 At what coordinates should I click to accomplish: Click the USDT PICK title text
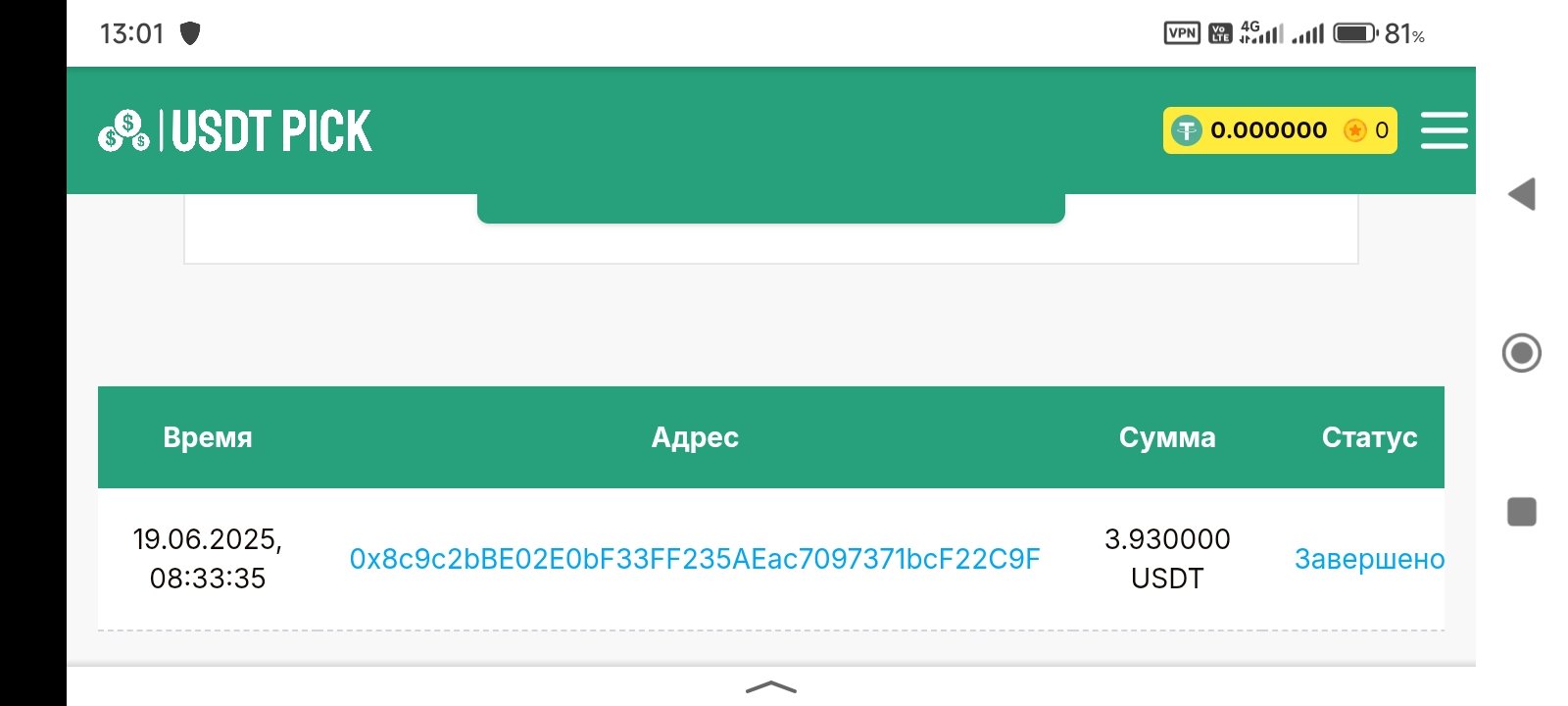(x=271, y=130)
